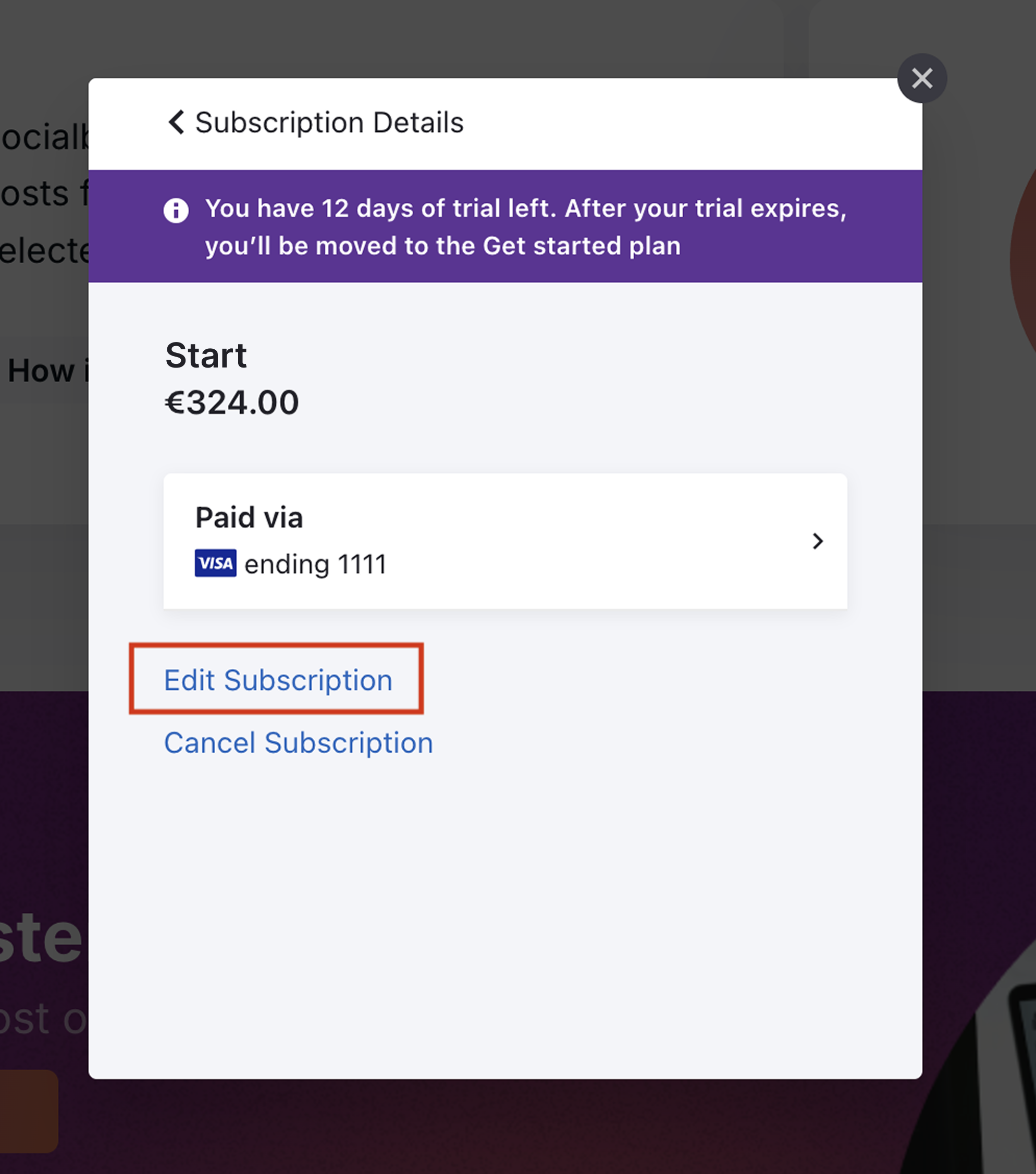The image size is (1036, 1174).
Task: Click 'you'll be moved to Get started plan' text
Action: (x=443, y=246)
